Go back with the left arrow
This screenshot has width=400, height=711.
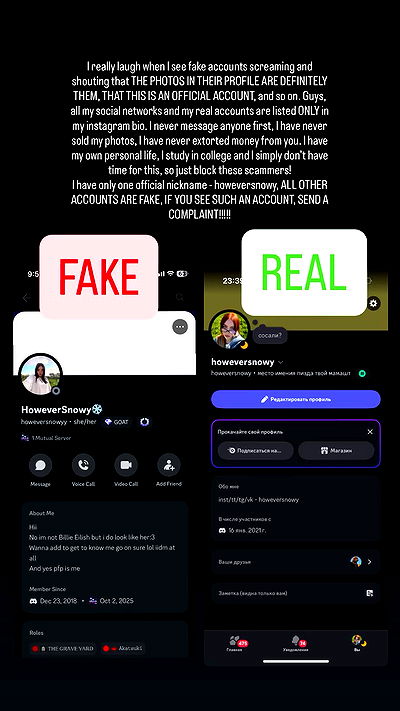26,298
